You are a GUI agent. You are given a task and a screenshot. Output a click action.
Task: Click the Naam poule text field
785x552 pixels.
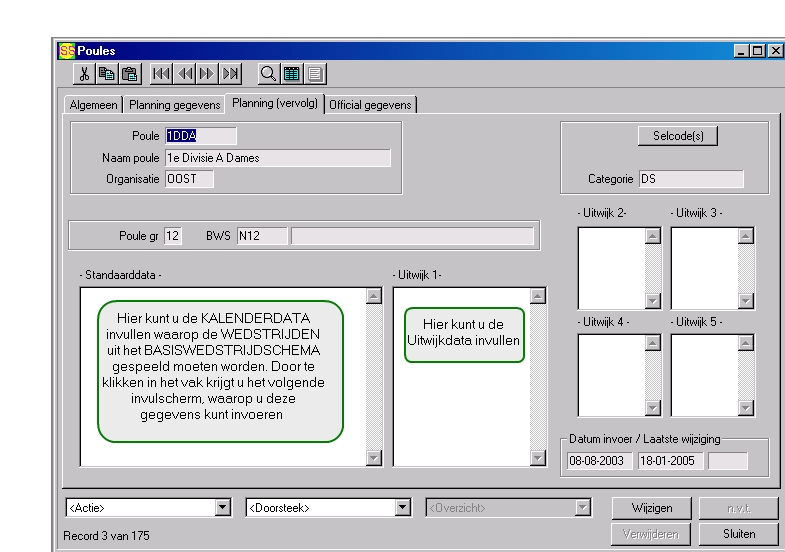[x=277, y=158]
